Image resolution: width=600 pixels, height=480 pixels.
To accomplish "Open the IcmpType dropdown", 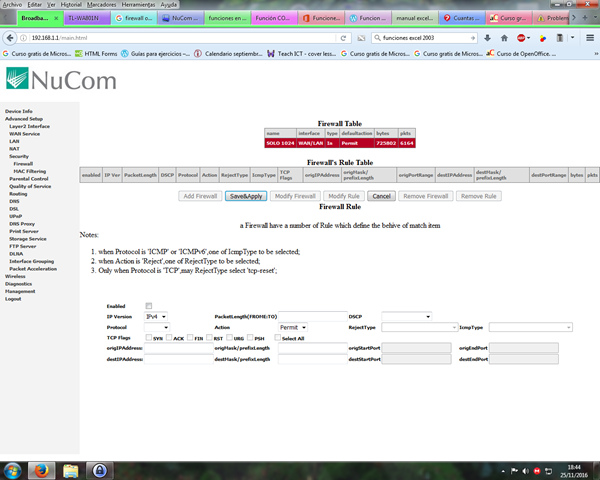I will point(531,327).
